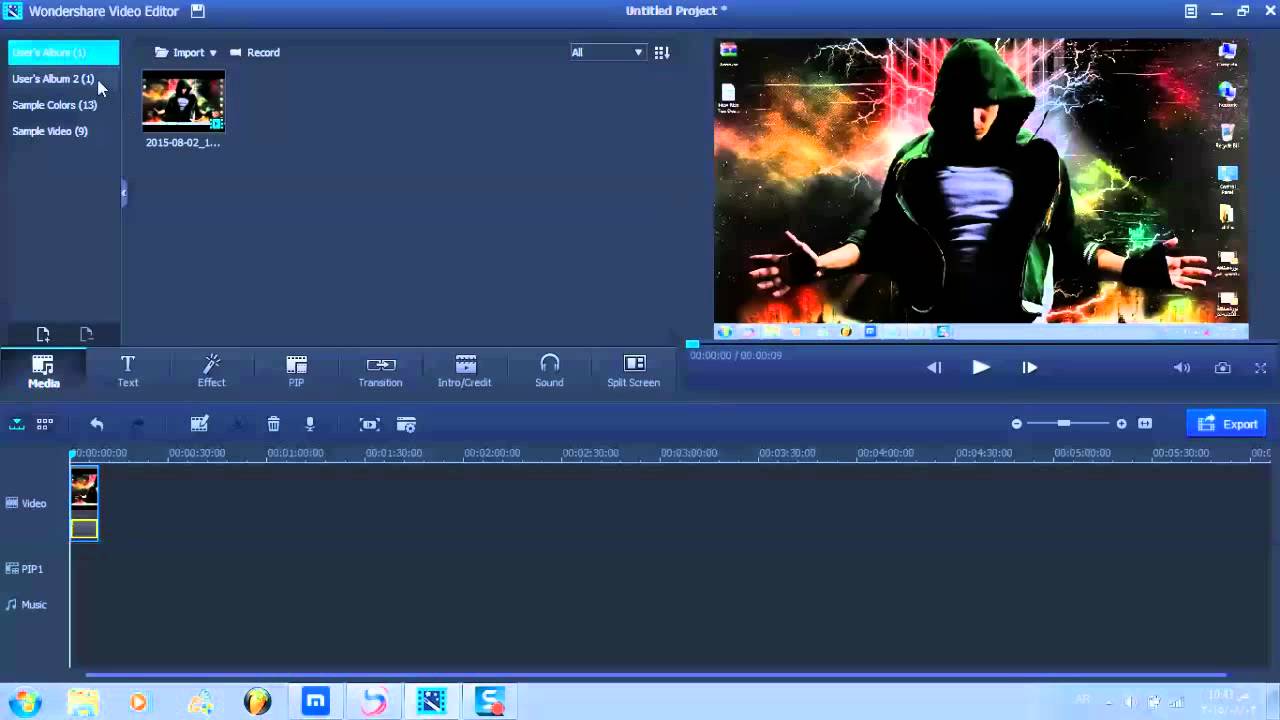Select Sample Video (9)
The width and height of the screenshot is (1280, 720).
[49, 131]
